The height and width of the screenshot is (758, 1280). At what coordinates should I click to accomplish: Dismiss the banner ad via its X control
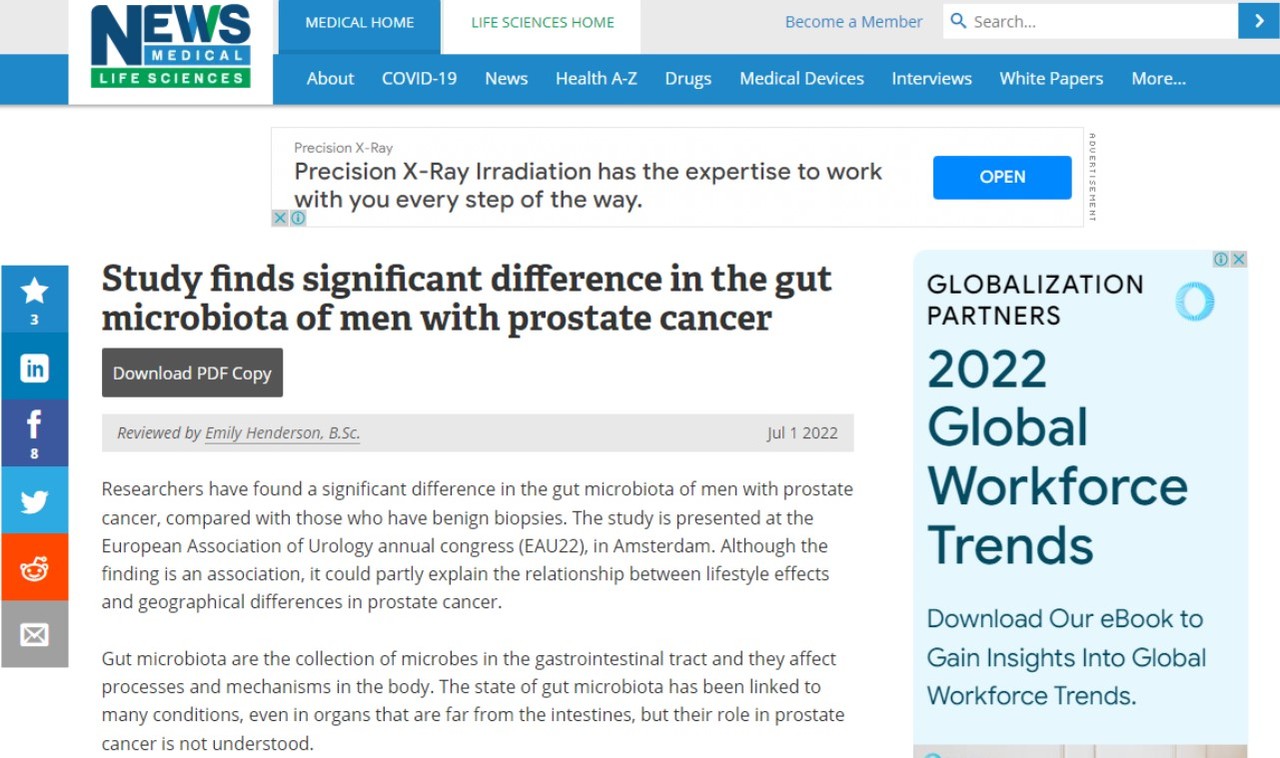(280, 218)
